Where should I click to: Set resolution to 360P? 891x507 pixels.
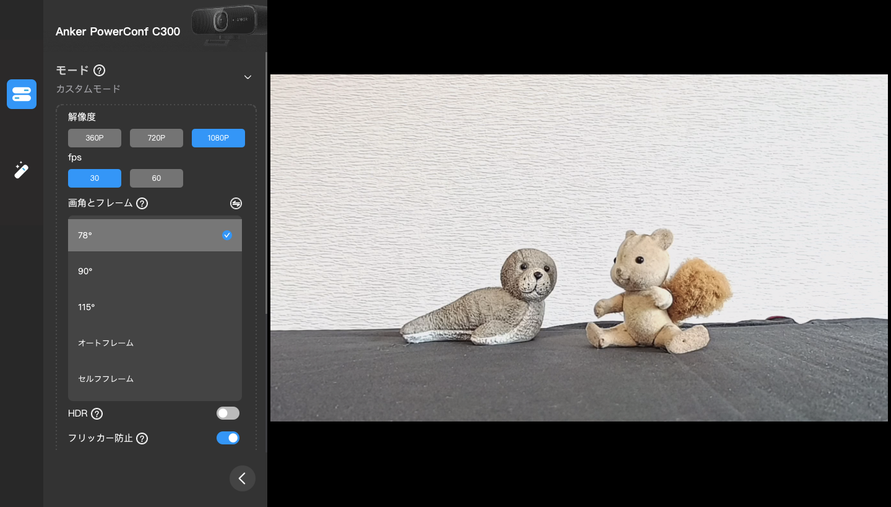pos(94,138)
